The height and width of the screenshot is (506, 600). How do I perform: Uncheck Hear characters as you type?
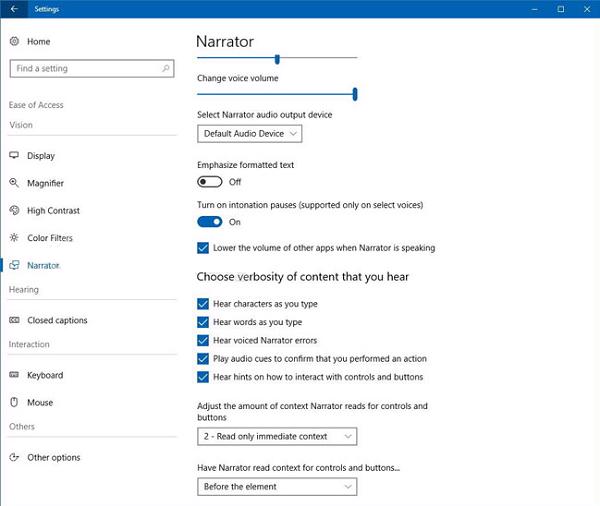(204, 304)
